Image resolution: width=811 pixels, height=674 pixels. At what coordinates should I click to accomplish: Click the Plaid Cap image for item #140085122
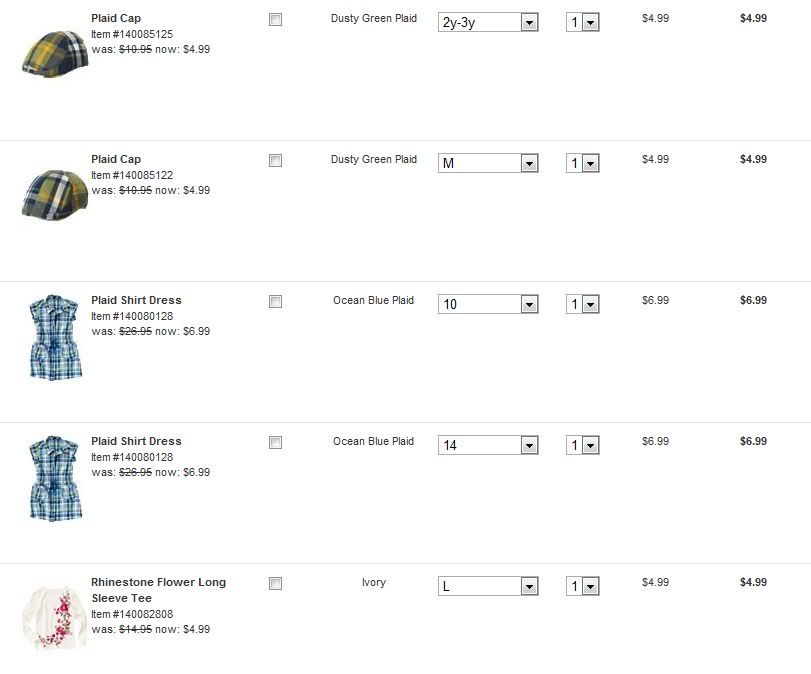pos(54,194)
